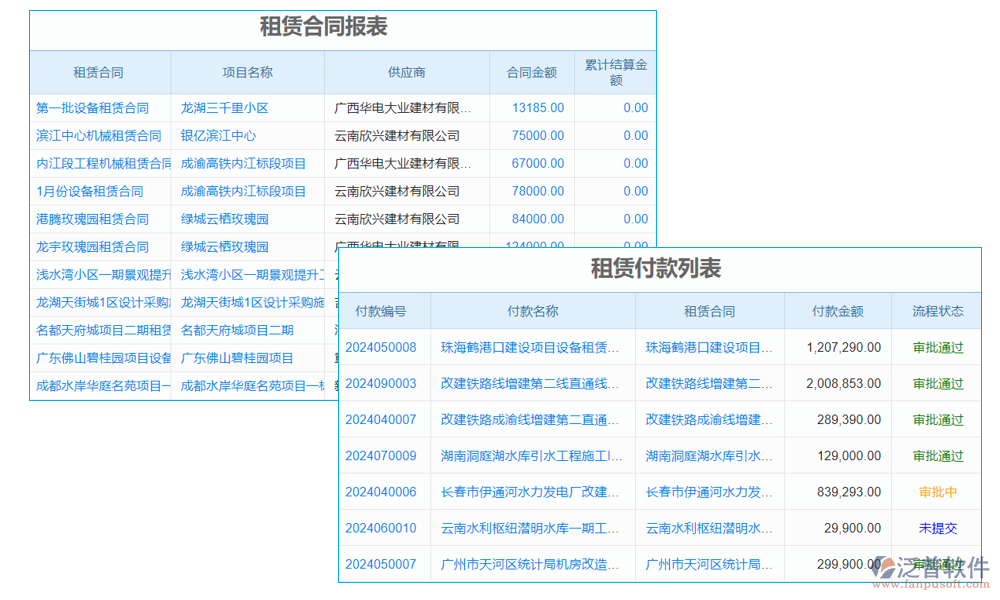
Task: Click the 审批通过 status of payment 2024090003
Action: [x=936, y=383]
